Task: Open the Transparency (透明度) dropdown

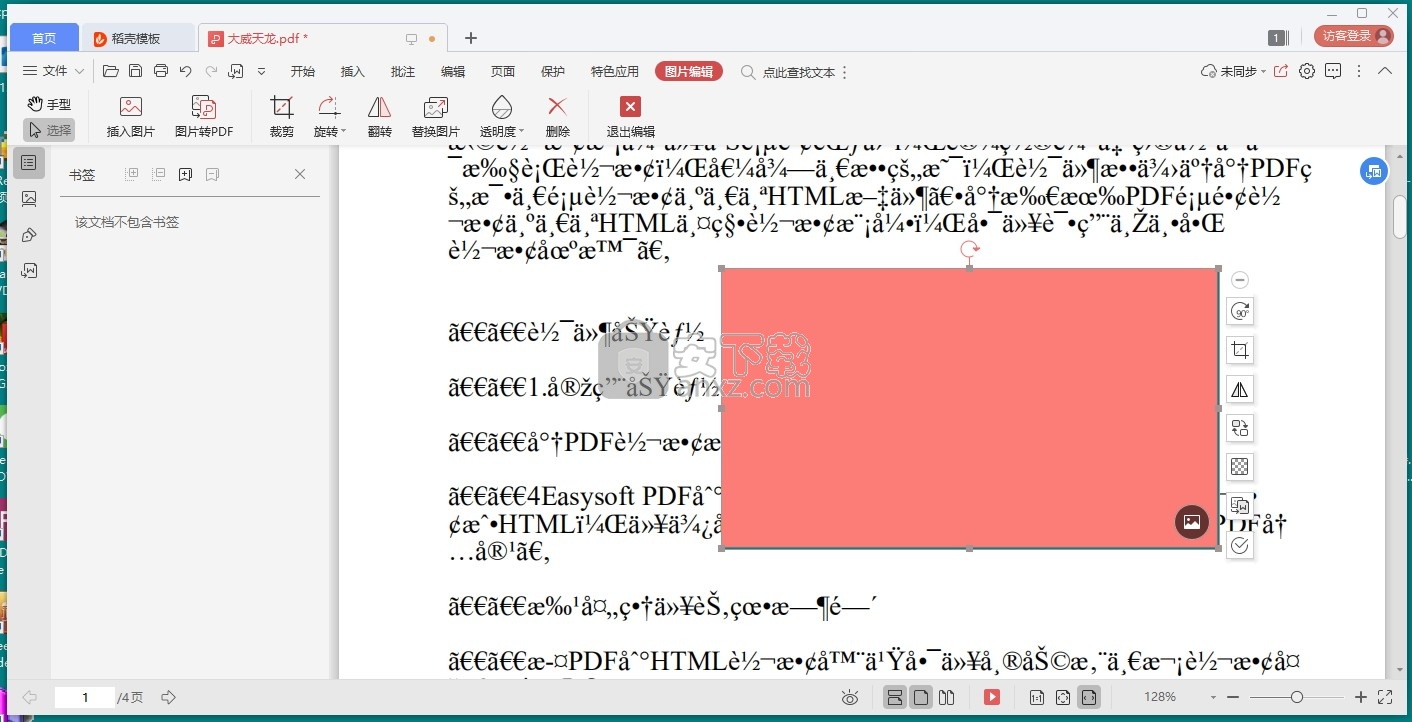Action: (501, 118)
